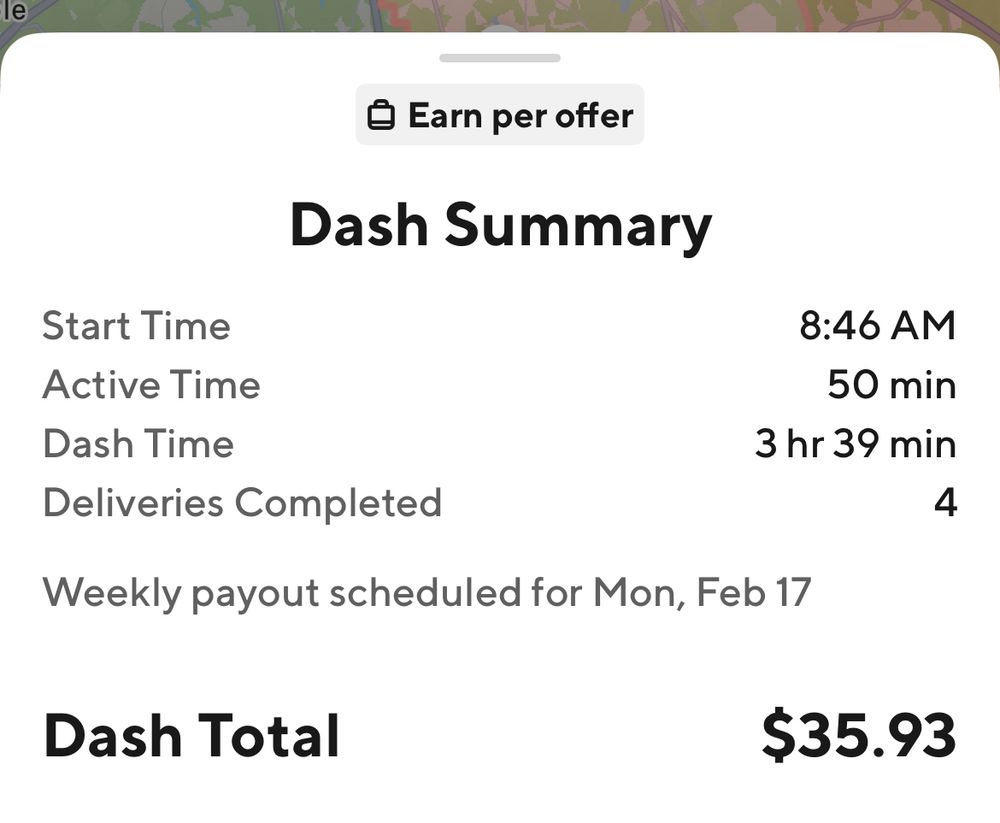
Task: Click the Mon, Feb 17 payout date
Action: (x=702, y=593)
